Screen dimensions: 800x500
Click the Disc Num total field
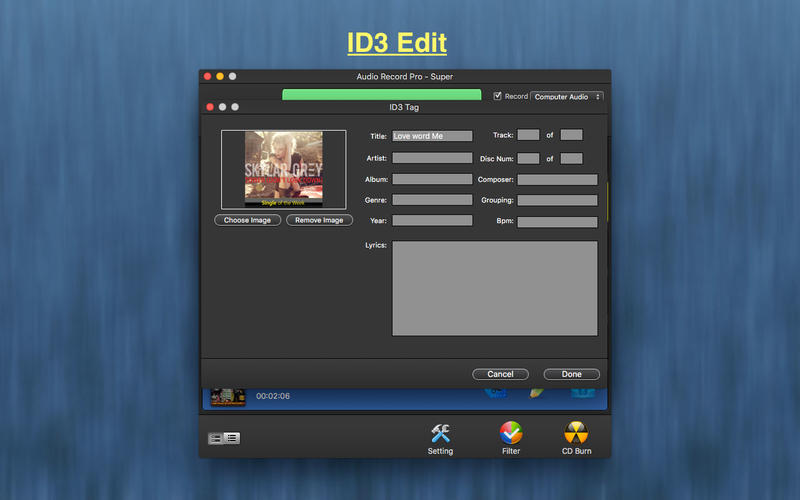coord(571,158)
